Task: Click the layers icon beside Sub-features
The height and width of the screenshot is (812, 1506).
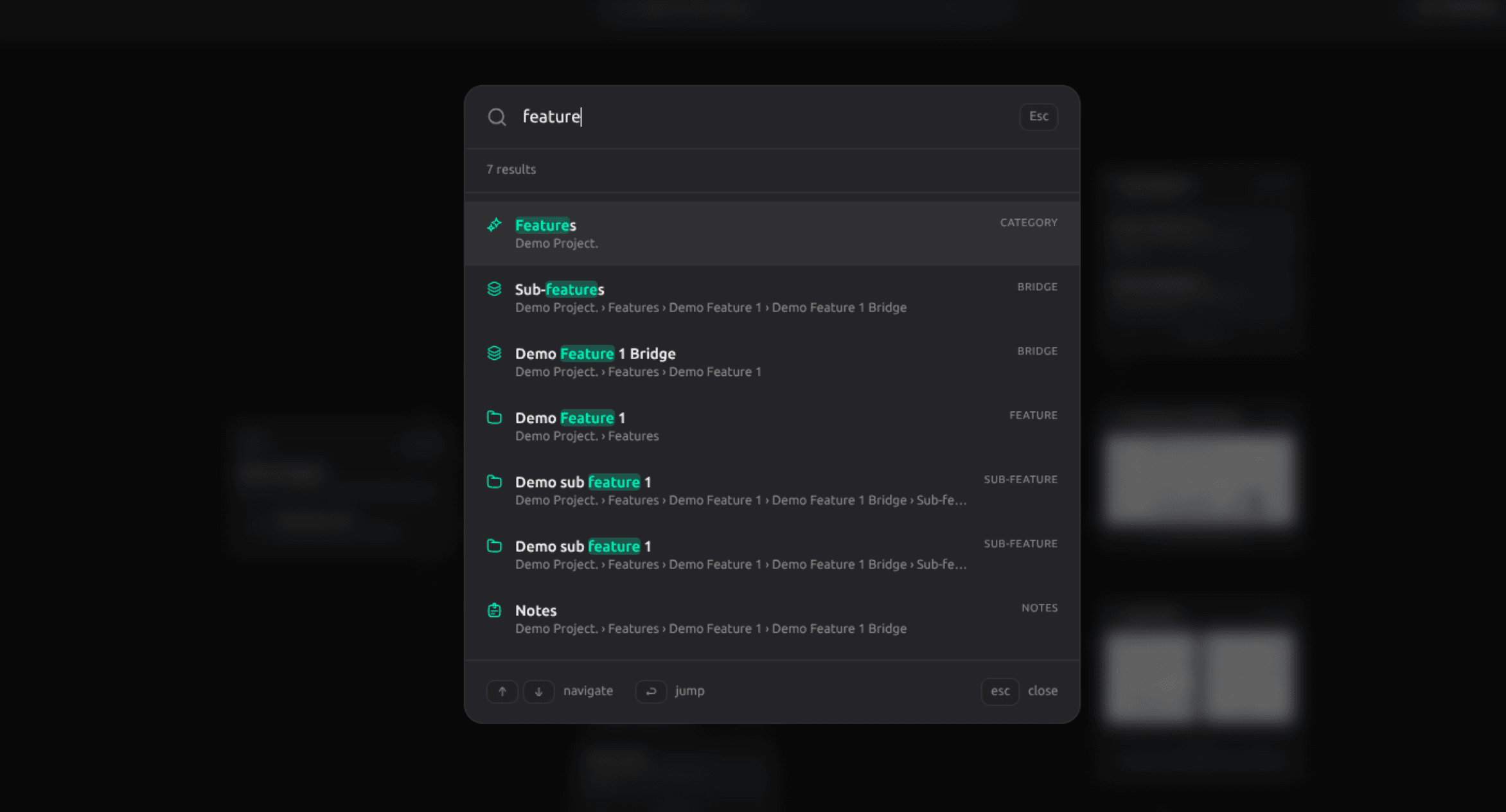Action: coord(494,289)
